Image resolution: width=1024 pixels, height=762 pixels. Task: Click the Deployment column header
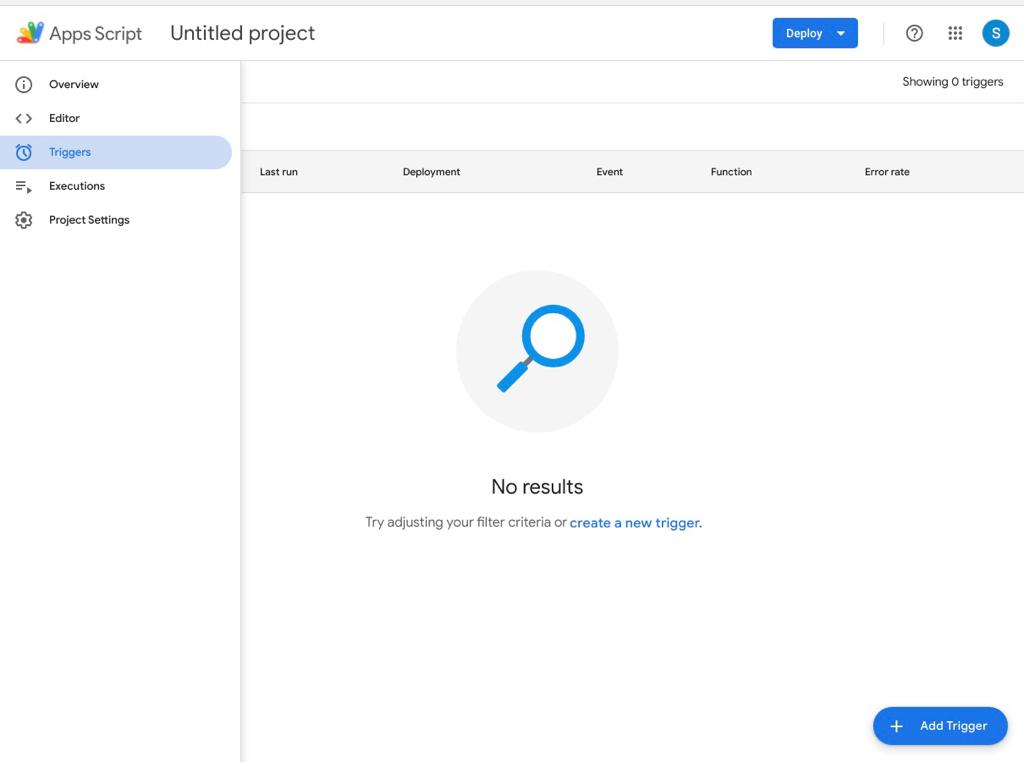click(x=431, y=172)
